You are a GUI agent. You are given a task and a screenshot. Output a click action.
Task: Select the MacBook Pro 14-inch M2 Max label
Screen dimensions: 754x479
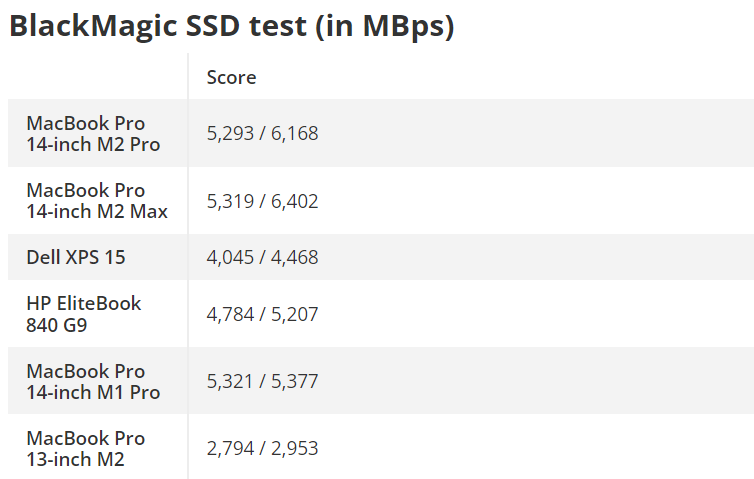(x=97, y=200)
